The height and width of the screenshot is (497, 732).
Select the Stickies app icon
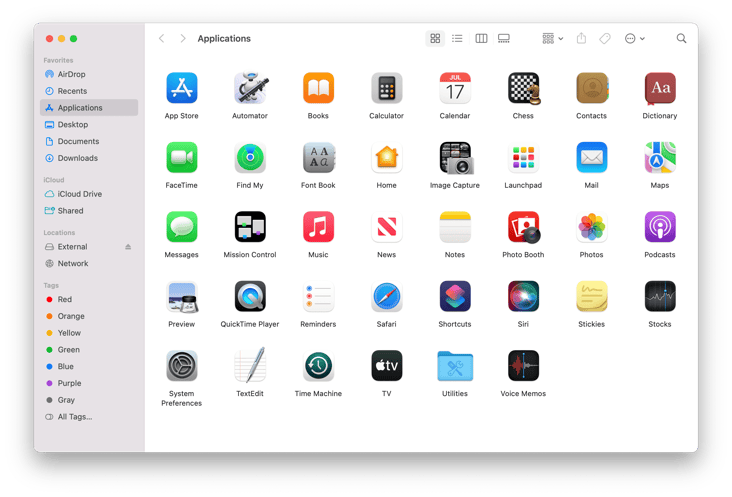point(591,296)
